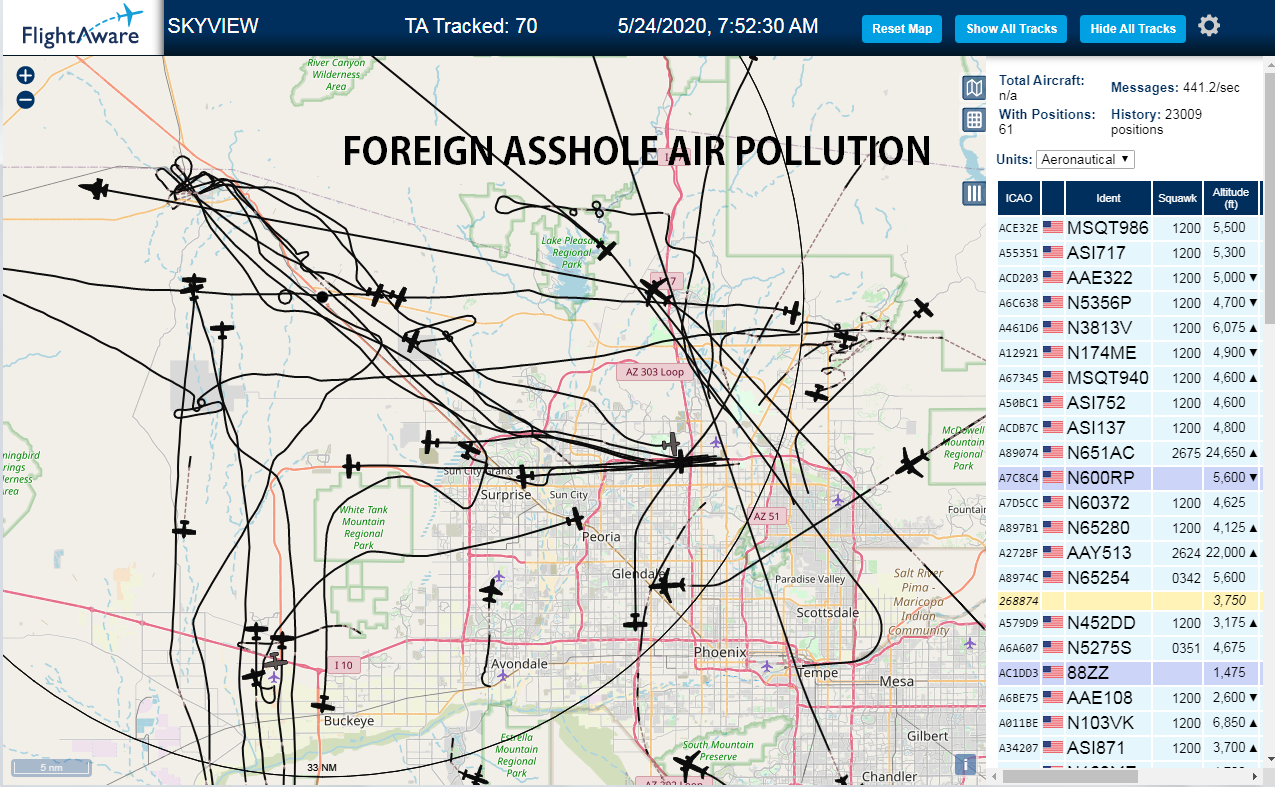Select the aircraft icon near Lake Pleasant

click(x=604, y=250)
